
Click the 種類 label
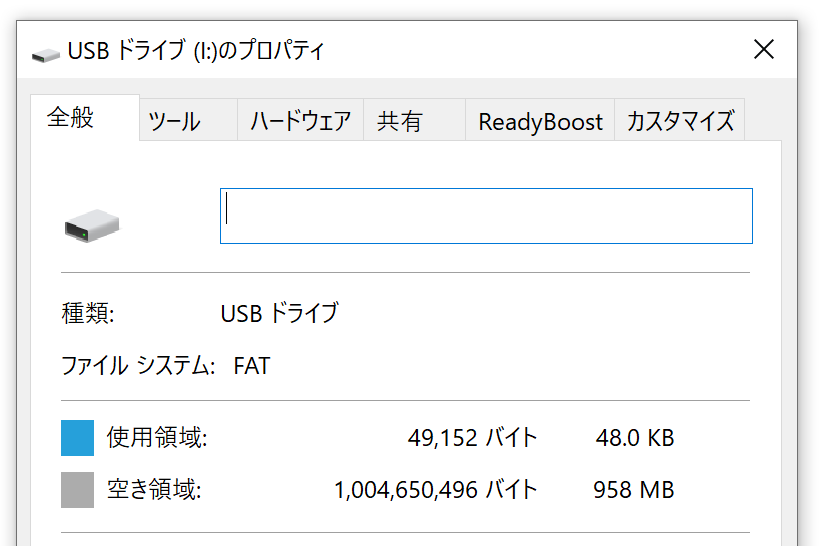[87, 313]
